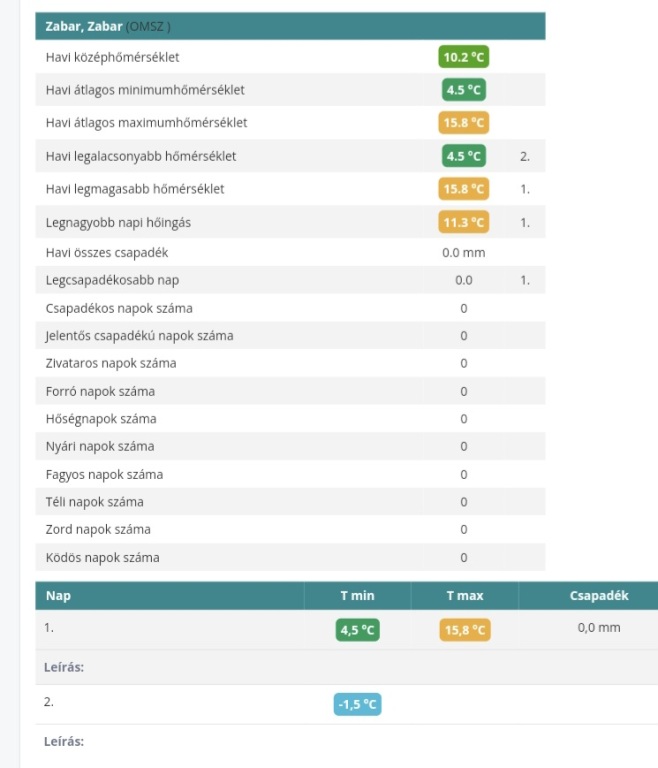The height and width of the screenshot is (768, 658).
Task: Click the Havi legmagasabb hőmérséklet 15.8 °C badge
Action: pyautogui.click(x=463, y=189)
